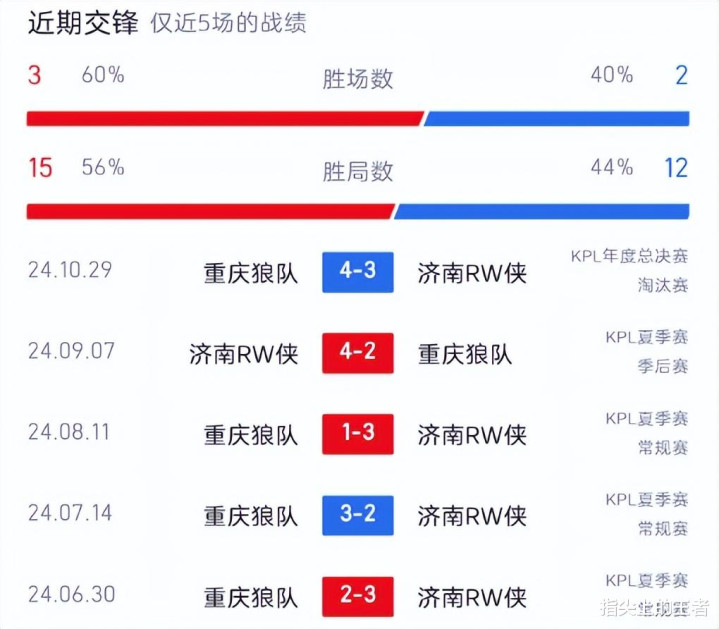Select the 1-3 score badge on 24.08.11
The height and width of the screenshot is (629, 719).
click(358, 434)
